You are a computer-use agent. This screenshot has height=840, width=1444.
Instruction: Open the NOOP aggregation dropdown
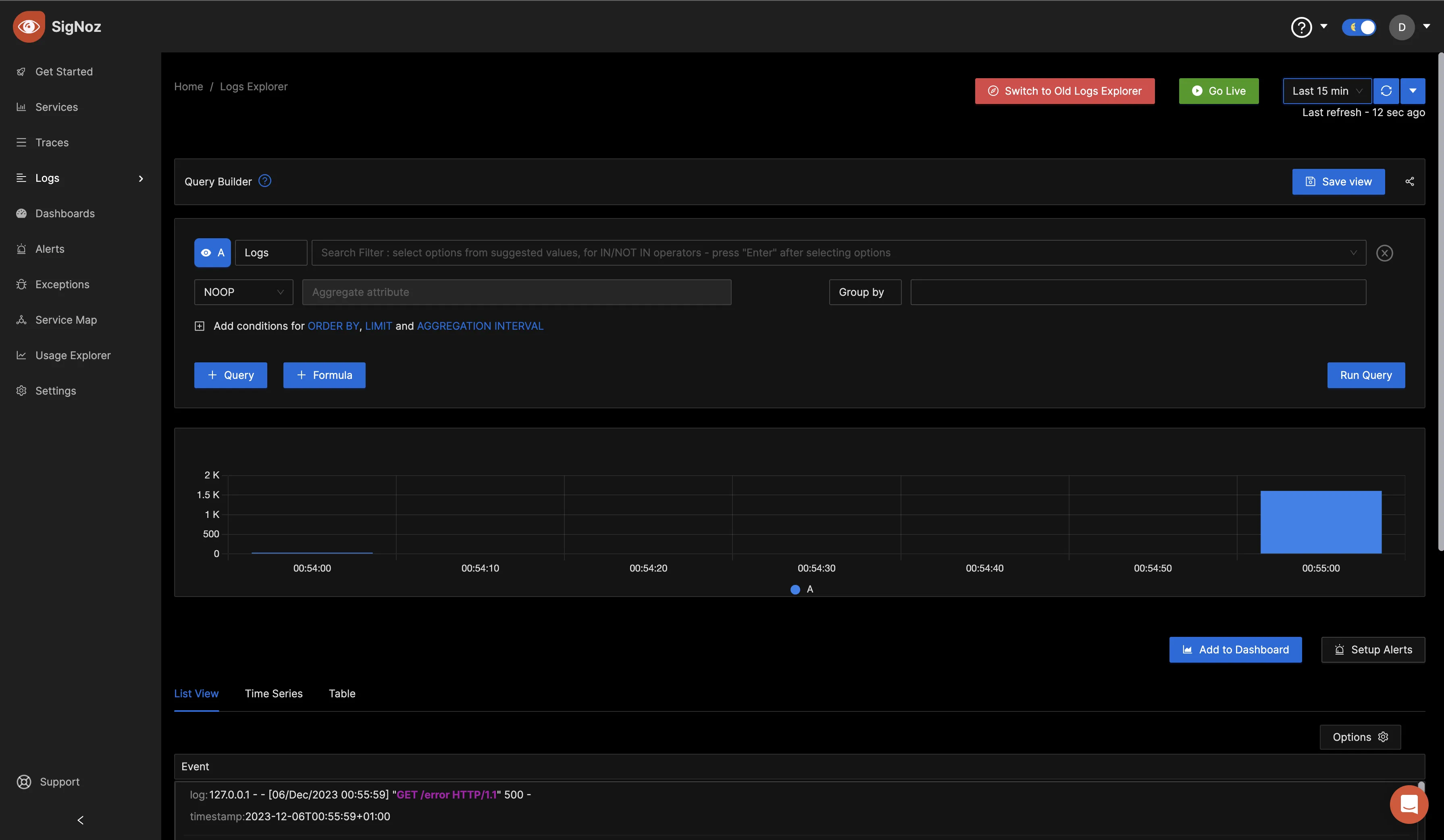[243, 292]
